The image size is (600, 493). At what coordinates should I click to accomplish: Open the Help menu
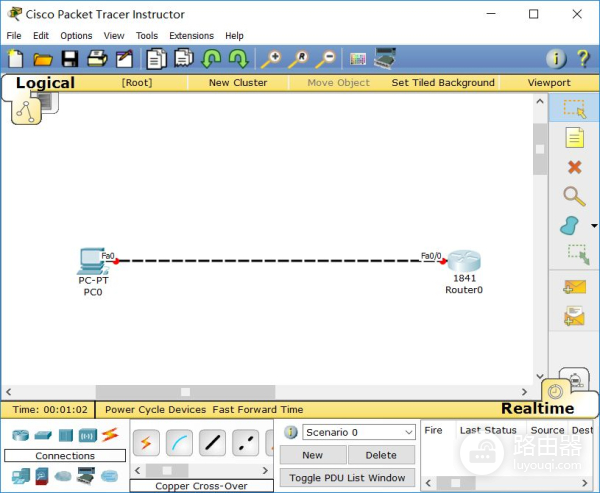point(234,36)
